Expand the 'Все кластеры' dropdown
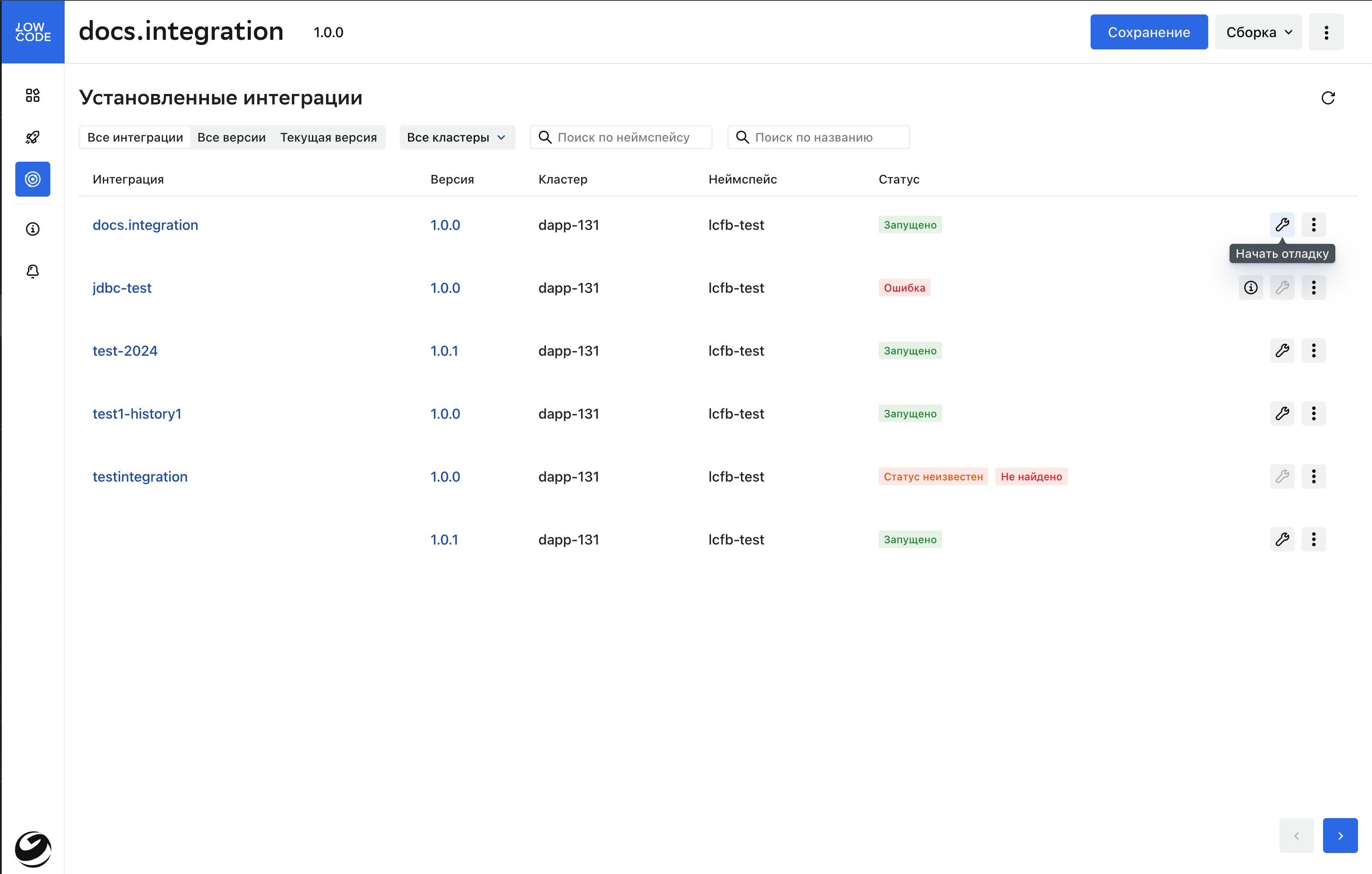 click(x=457, y=137)
